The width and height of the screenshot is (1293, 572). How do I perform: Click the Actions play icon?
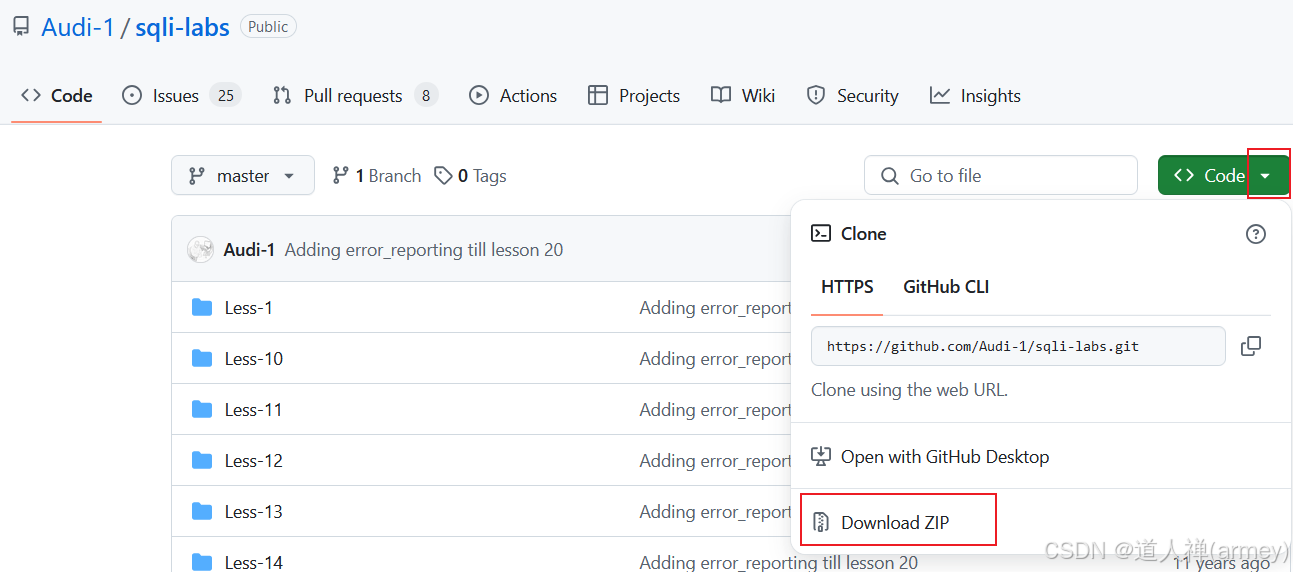click(x=479, y=96)
